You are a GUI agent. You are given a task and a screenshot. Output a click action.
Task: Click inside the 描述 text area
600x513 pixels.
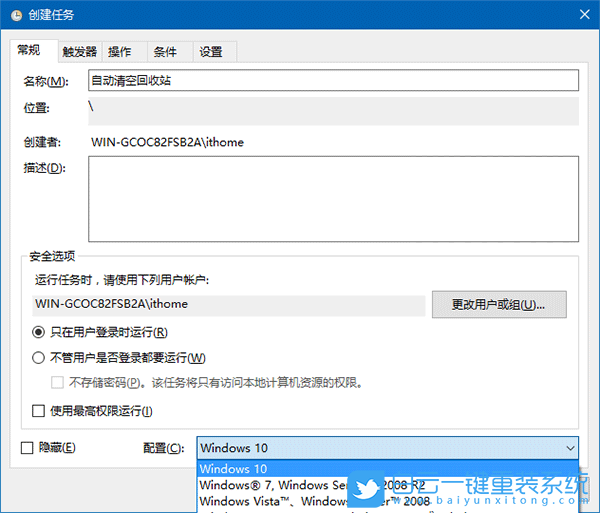point(333,199)
